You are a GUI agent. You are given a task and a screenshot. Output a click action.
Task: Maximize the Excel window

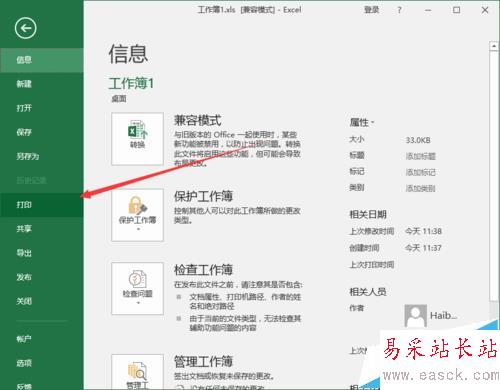point(456,10)
